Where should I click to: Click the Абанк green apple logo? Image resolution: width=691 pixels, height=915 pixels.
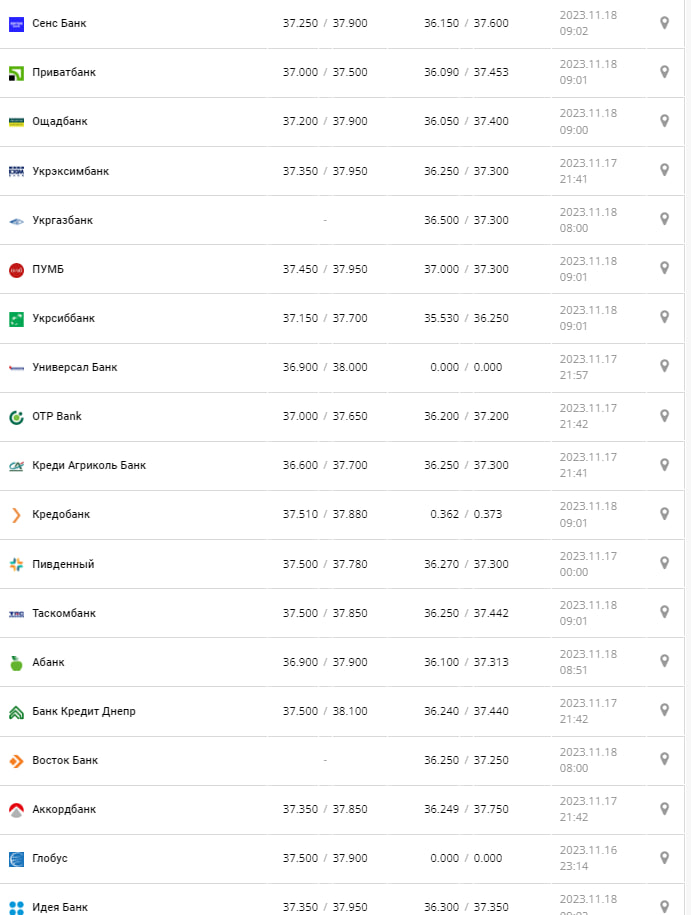[x=16, y=662]
